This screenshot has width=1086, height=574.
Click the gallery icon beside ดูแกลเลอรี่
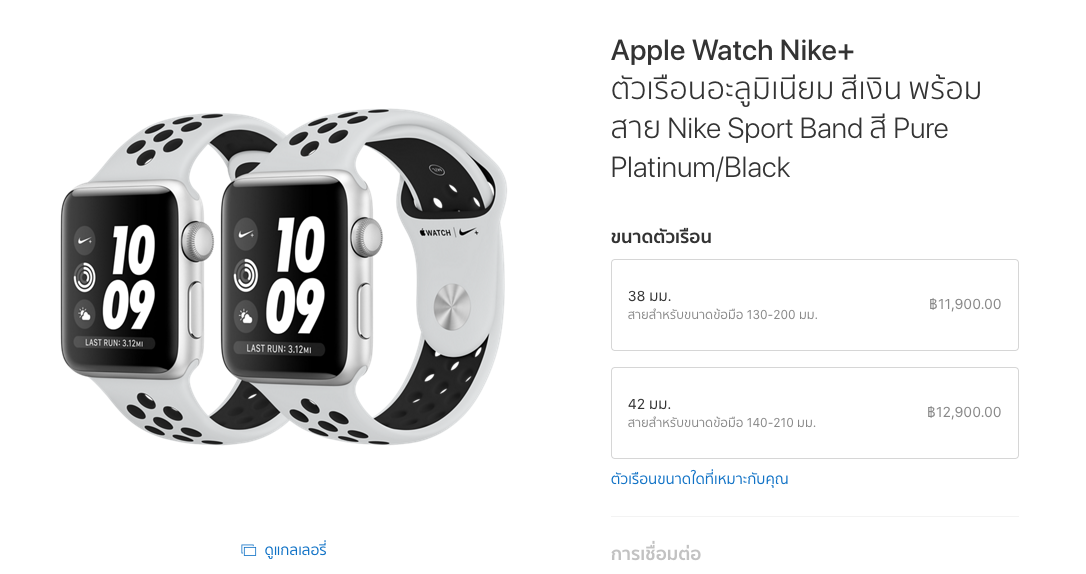[248, 550]
